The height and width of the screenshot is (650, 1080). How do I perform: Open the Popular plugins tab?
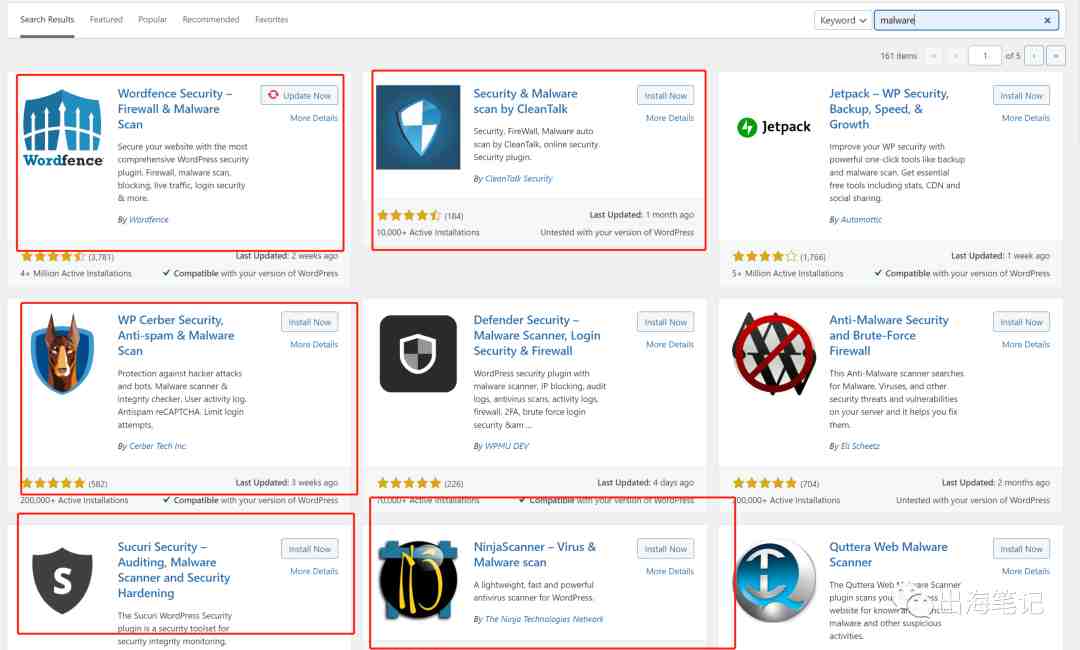click(152, 19)
